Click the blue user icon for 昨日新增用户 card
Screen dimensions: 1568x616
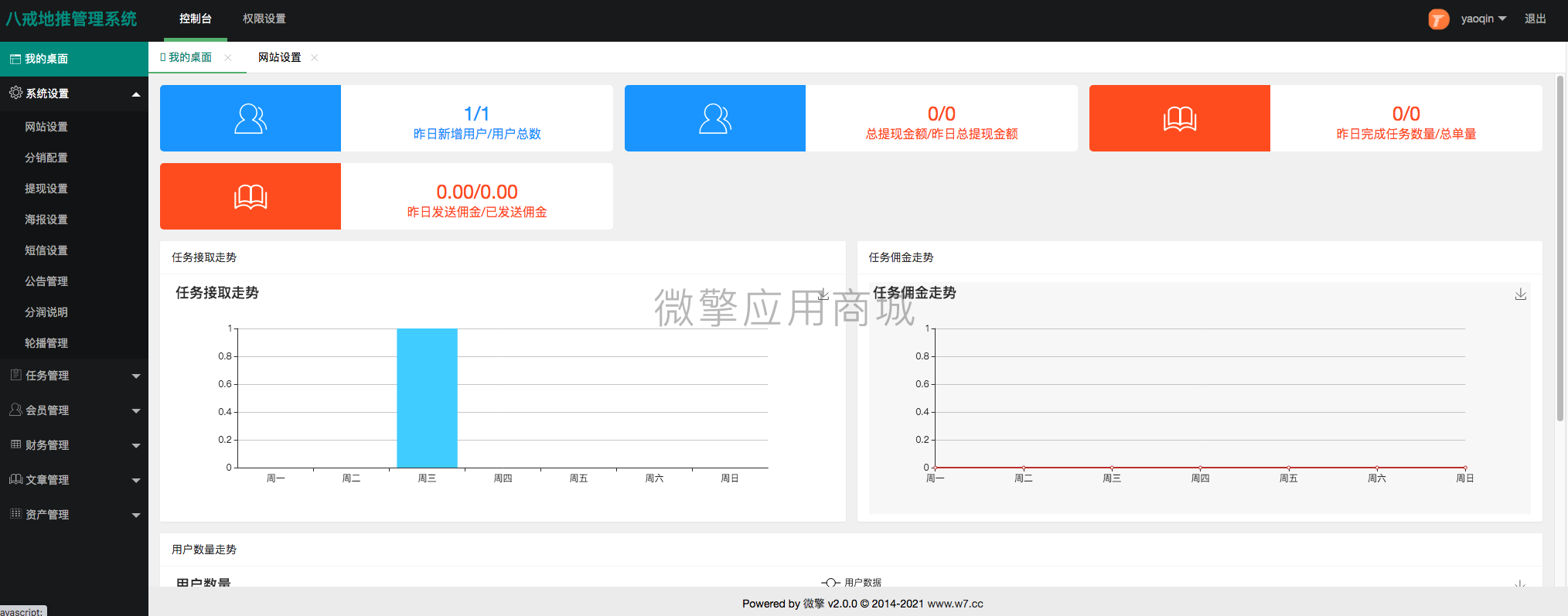coord(251,118)
